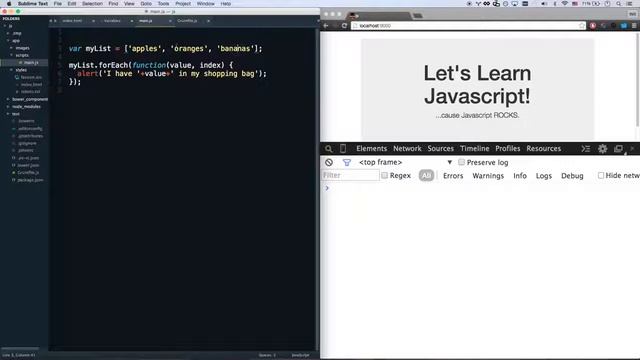Switch to DevTools Timeline tab
Viewport: 640px width, 360px height.
click(x=474, y=149)
